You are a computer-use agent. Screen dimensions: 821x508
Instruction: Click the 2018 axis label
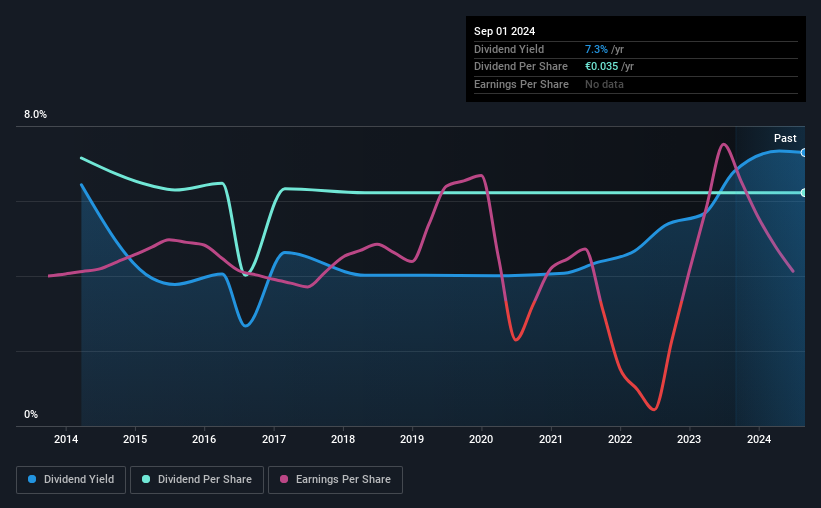[343, 439]
